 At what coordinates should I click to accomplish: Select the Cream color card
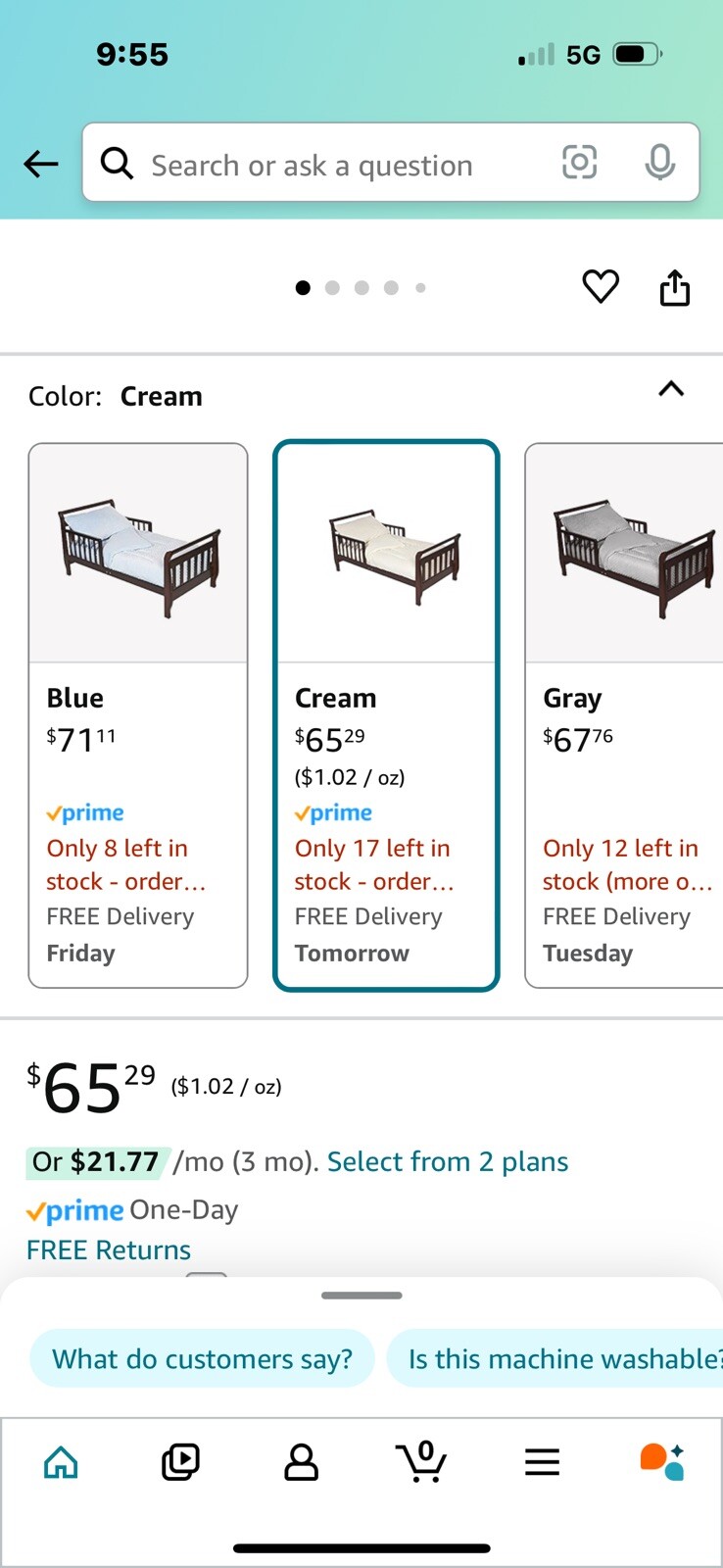pos(386,714)
